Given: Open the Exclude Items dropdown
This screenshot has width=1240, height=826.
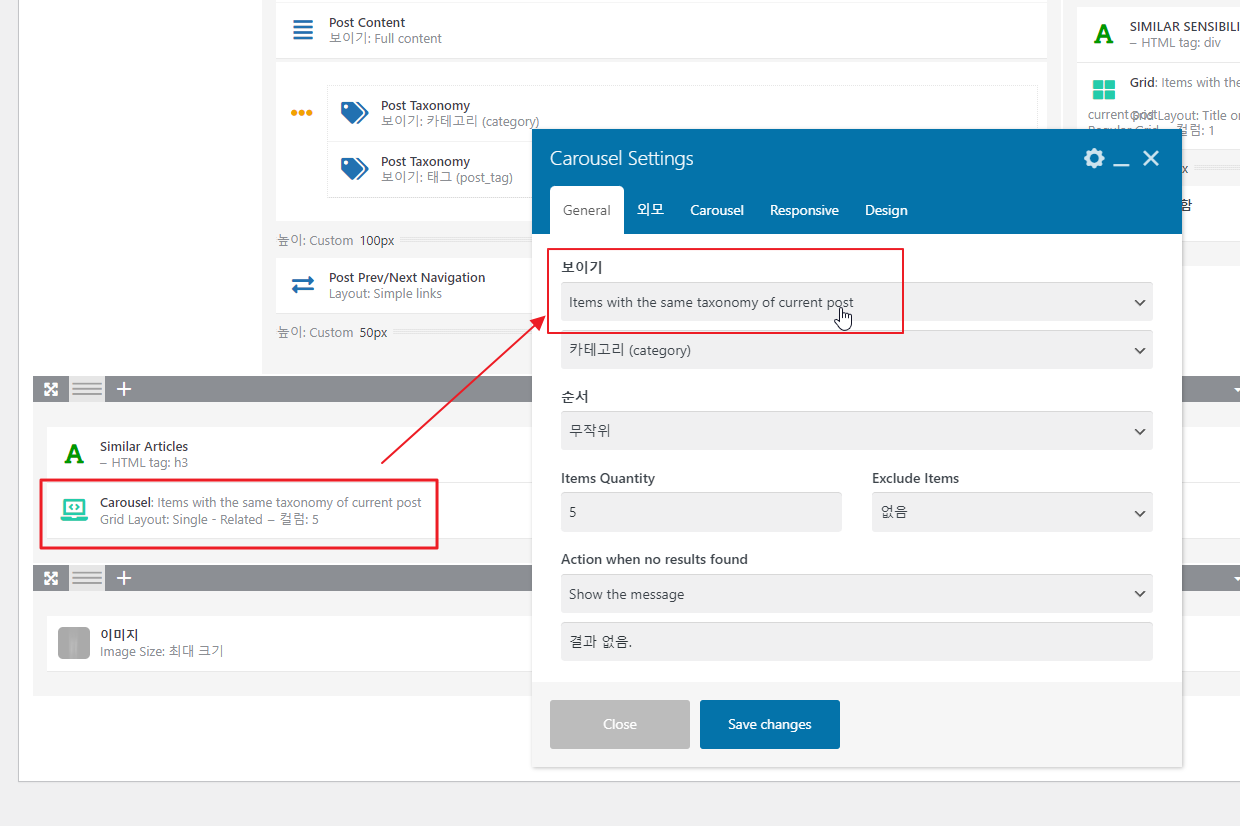Looking at the screenshot, I should coord(1012,512).
